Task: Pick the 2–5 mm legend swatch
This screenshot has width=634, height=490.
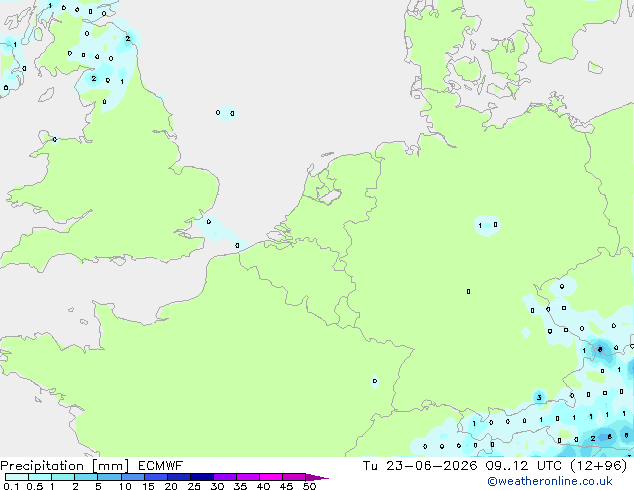Action: pos(86,477)
